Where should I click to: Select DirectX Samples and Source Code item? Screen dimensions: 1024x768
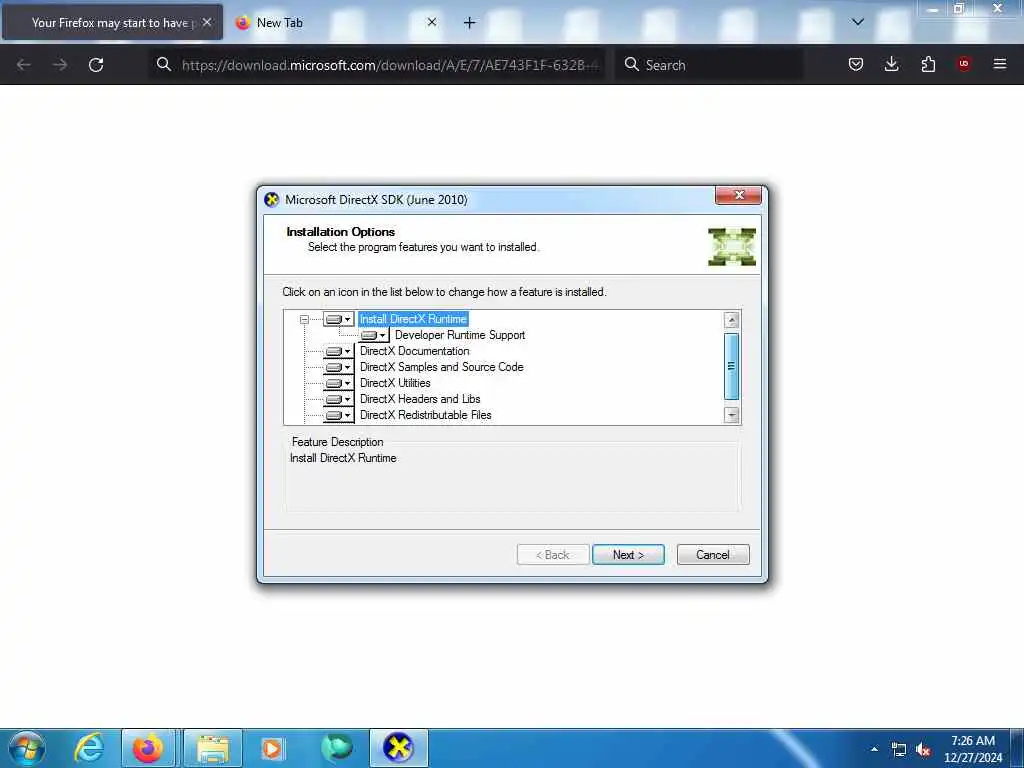(441, 367)
